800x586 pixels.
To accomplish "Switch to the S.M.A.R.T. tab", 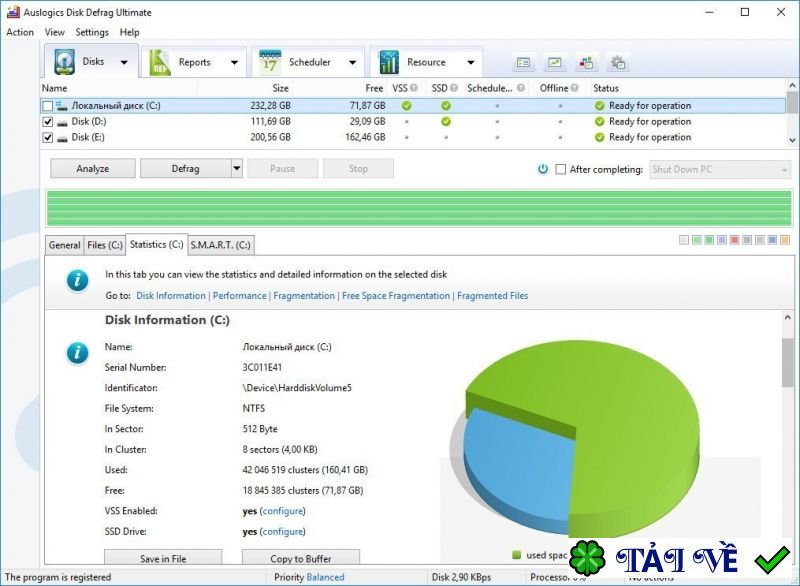I will tap(219, 244).
